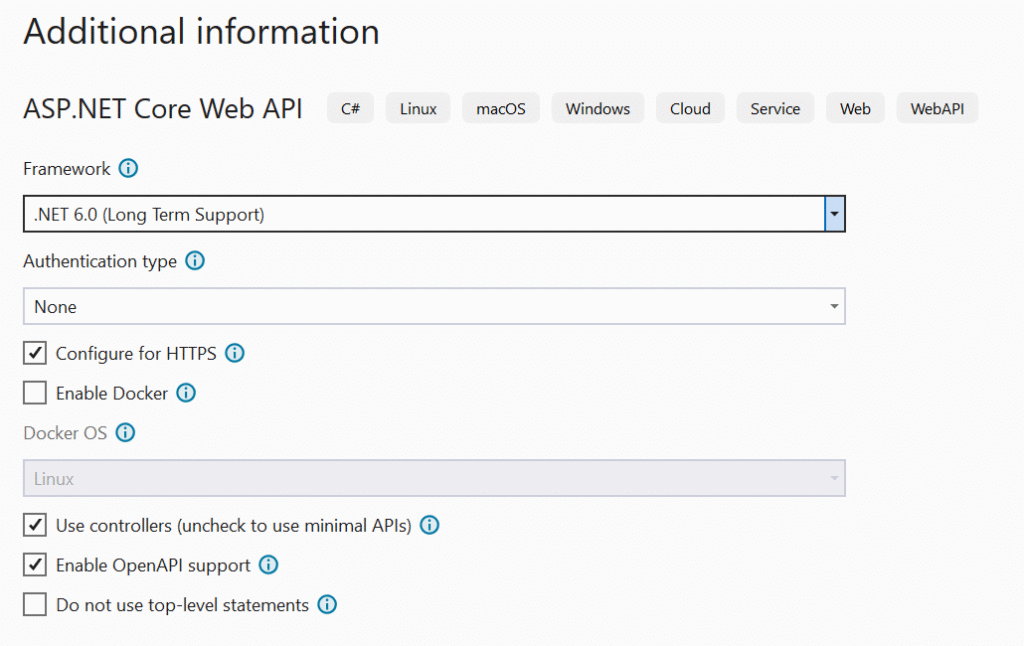The width and height of the screenshot is (1024, 646).
Task: Click the Authentication type info icon
Action: coord(195,261)
